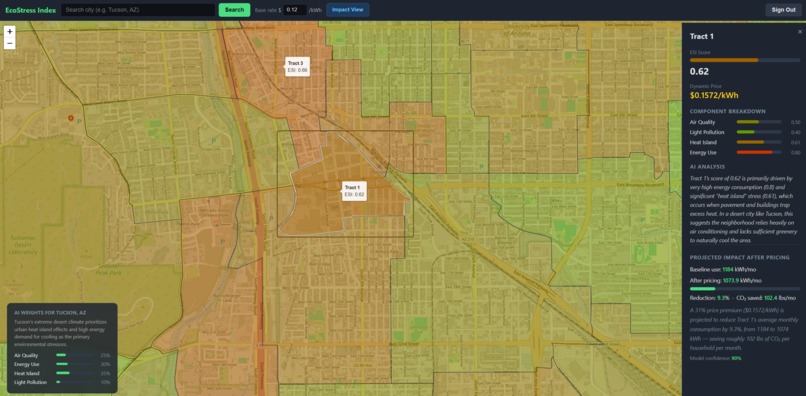Click the "Base rate $" label
Screen dimensions: 806x396
[268, 10]
